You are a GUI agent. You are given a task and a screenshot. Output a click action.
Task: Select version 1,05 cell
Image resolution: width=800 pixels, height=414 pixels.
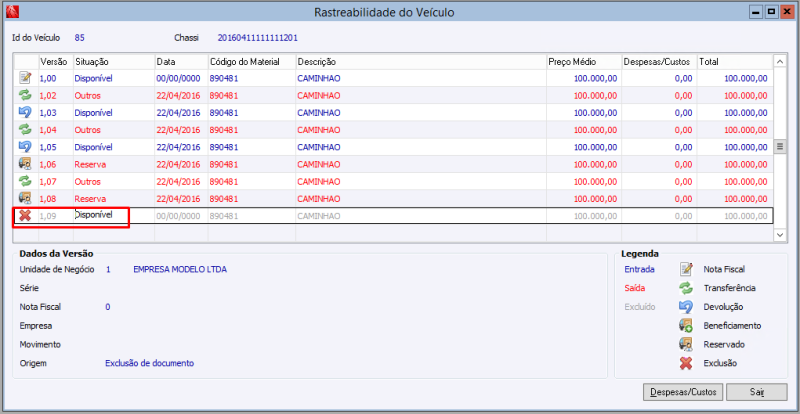tap(56, 147)
